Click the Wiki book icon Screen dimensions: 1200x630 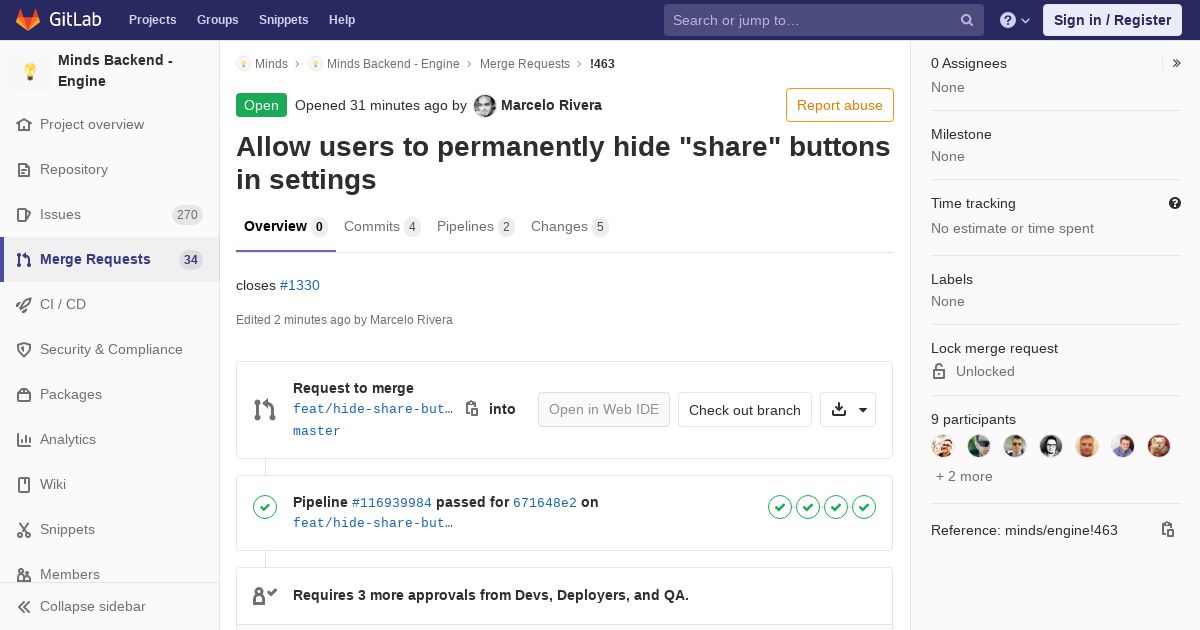pyautogui.click(x=24, y=485)
